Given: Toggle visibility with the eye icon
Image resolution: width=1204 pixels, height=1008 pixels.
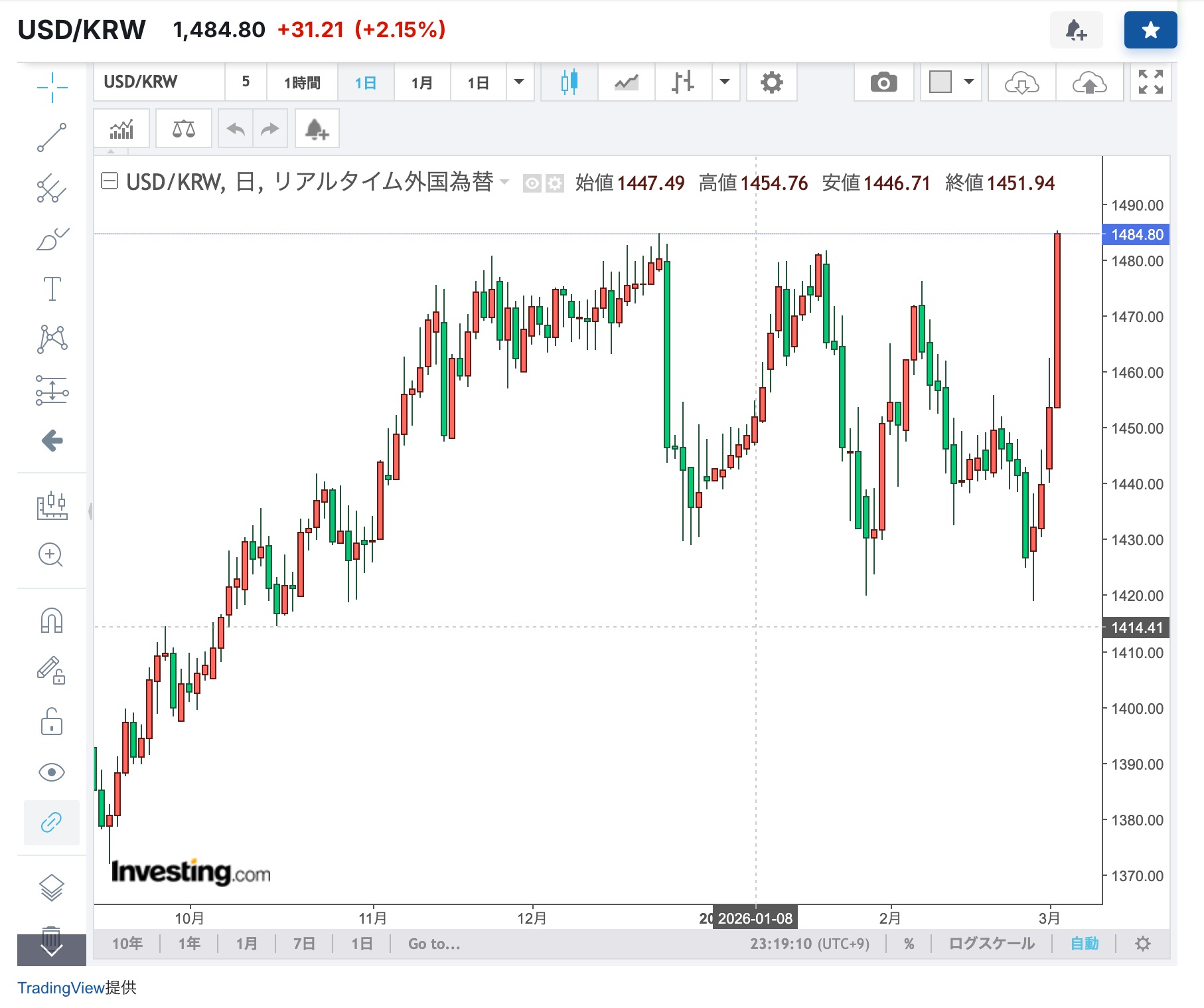Looking at the screenshot, I should pyautogui.click(x=52, y=772).
